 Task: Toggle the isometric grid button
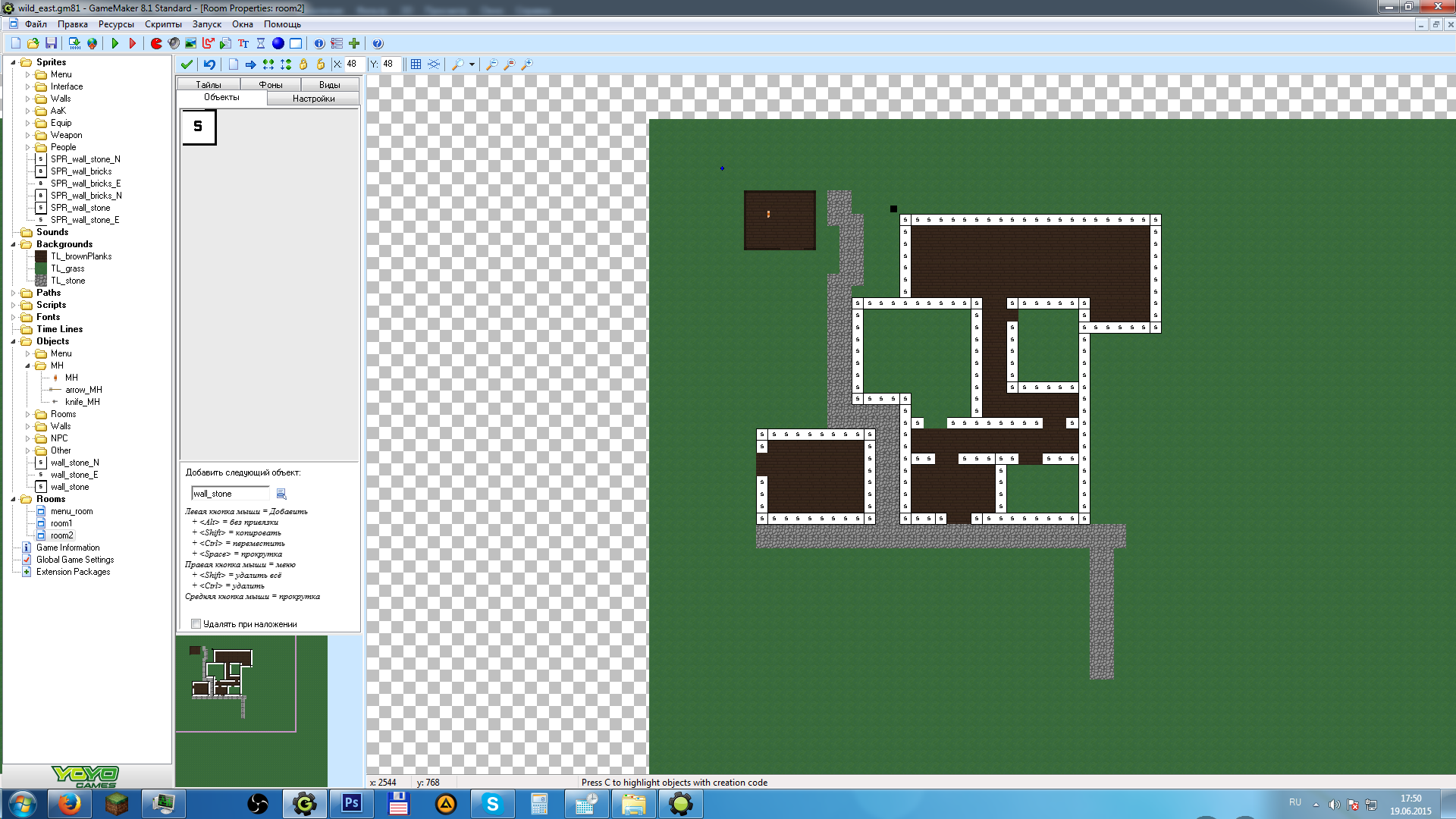pos(434,64)
